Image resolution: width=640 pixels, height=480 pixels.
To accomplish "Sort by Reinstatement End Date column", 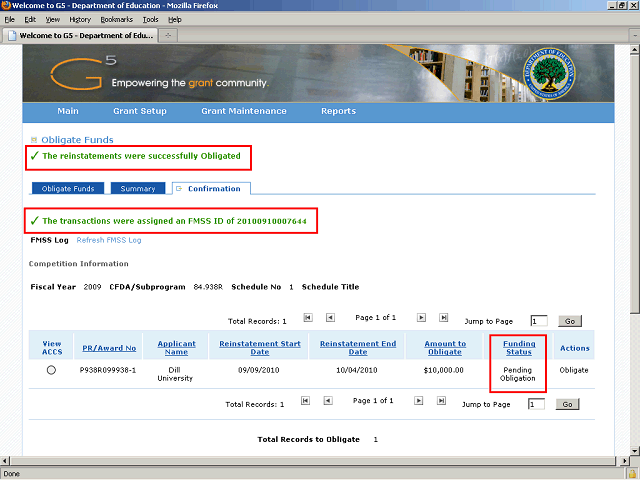I will (358, 348).
